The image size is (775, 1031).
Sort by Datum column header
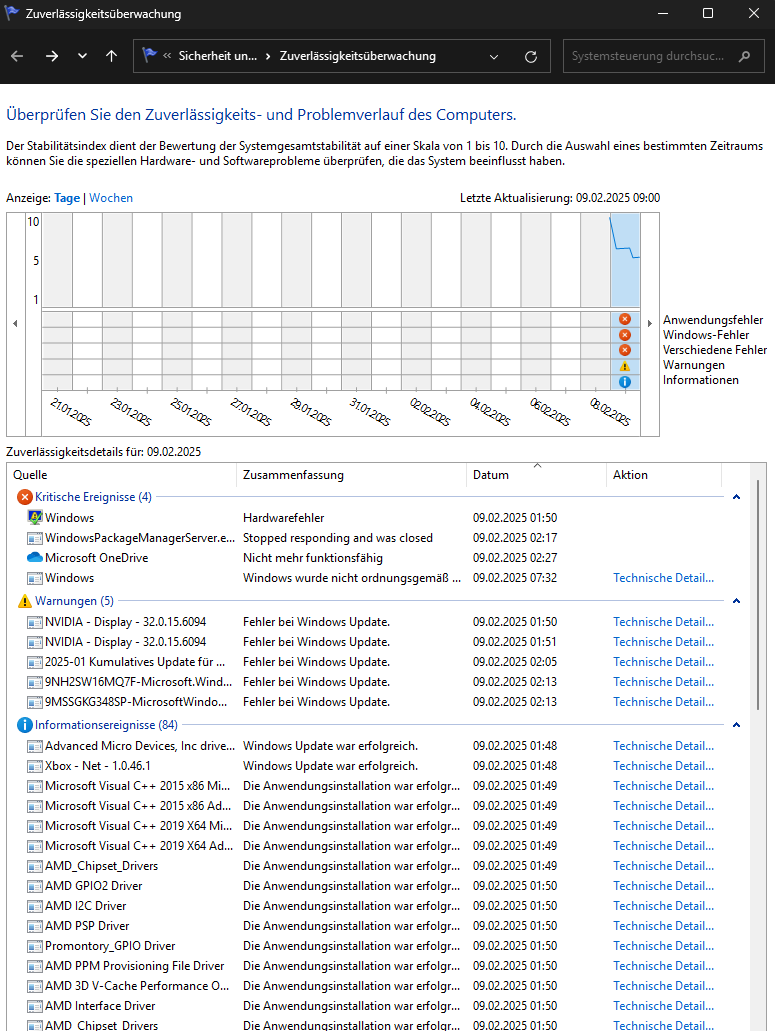pos(536,475)
